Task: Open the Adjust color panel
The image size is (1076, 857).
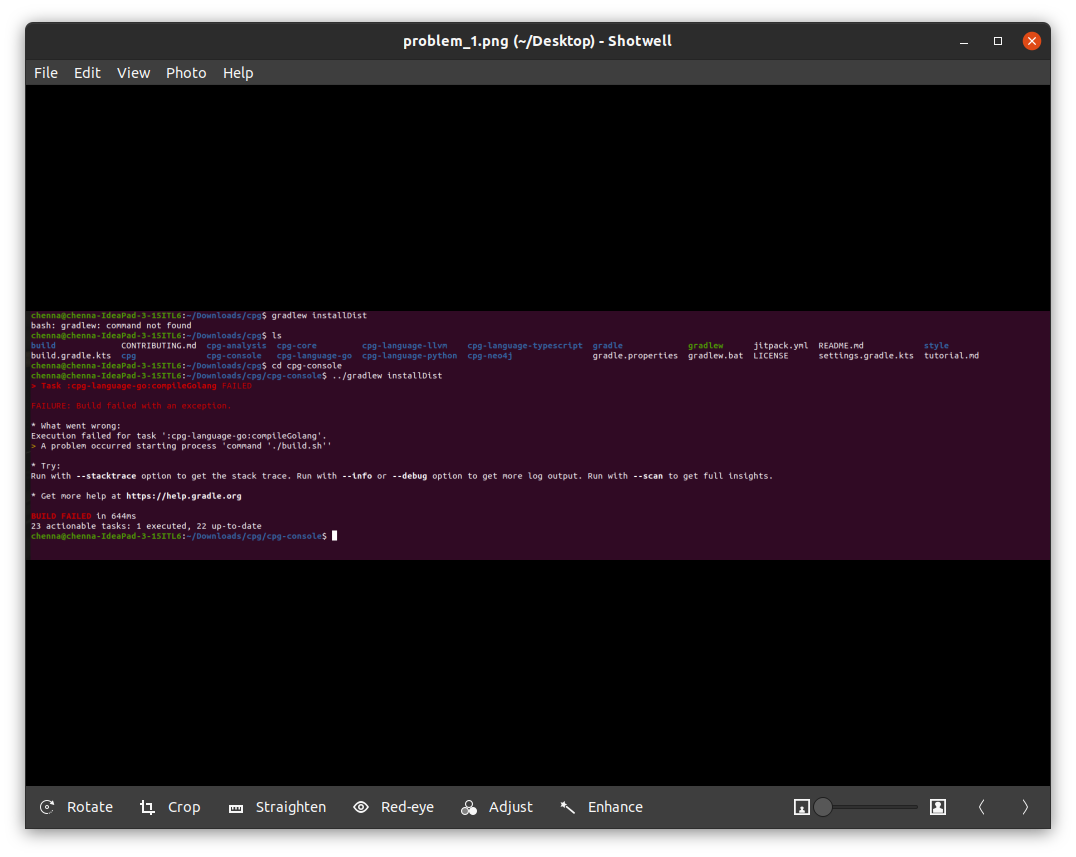Action: (497, 807)
